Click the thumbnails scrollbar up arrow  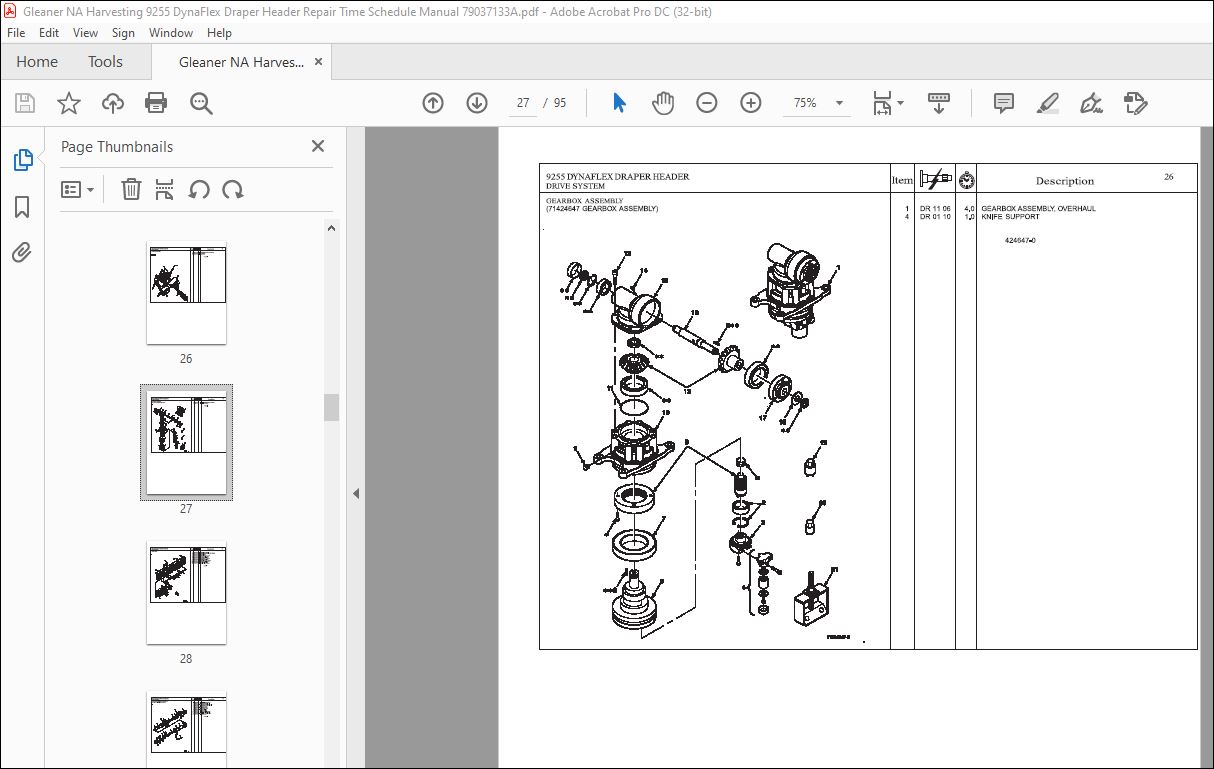point(331,228)
